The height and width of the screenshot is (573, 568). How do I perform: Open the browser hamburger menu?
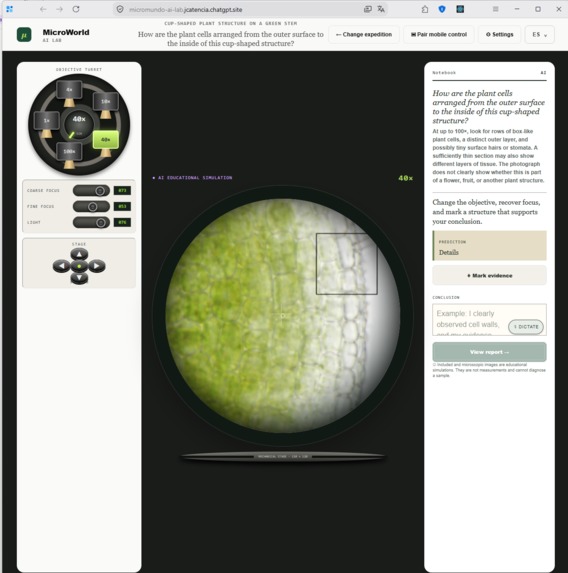point(496,9)
